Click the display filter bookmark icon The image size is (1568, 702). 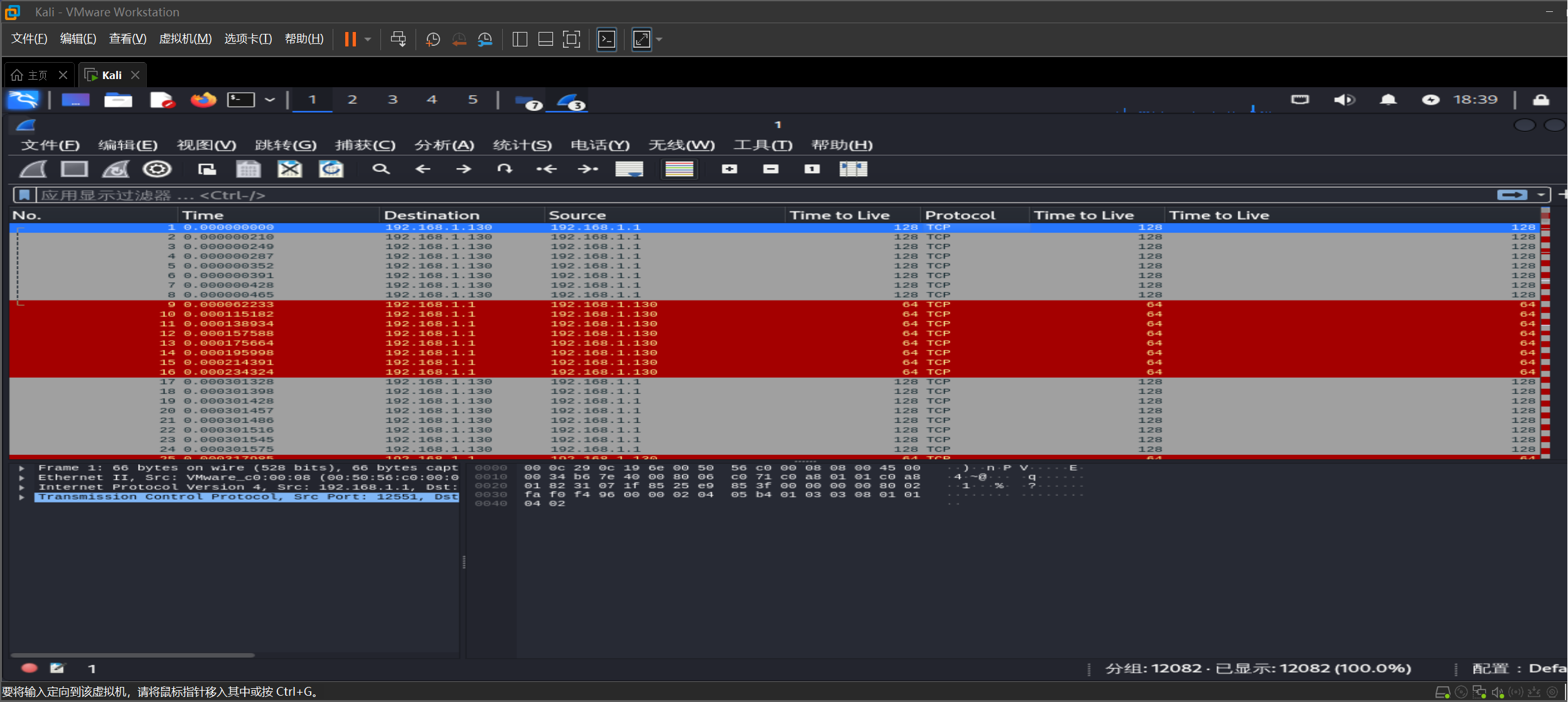pyautogui.click(x=24, y=195)
